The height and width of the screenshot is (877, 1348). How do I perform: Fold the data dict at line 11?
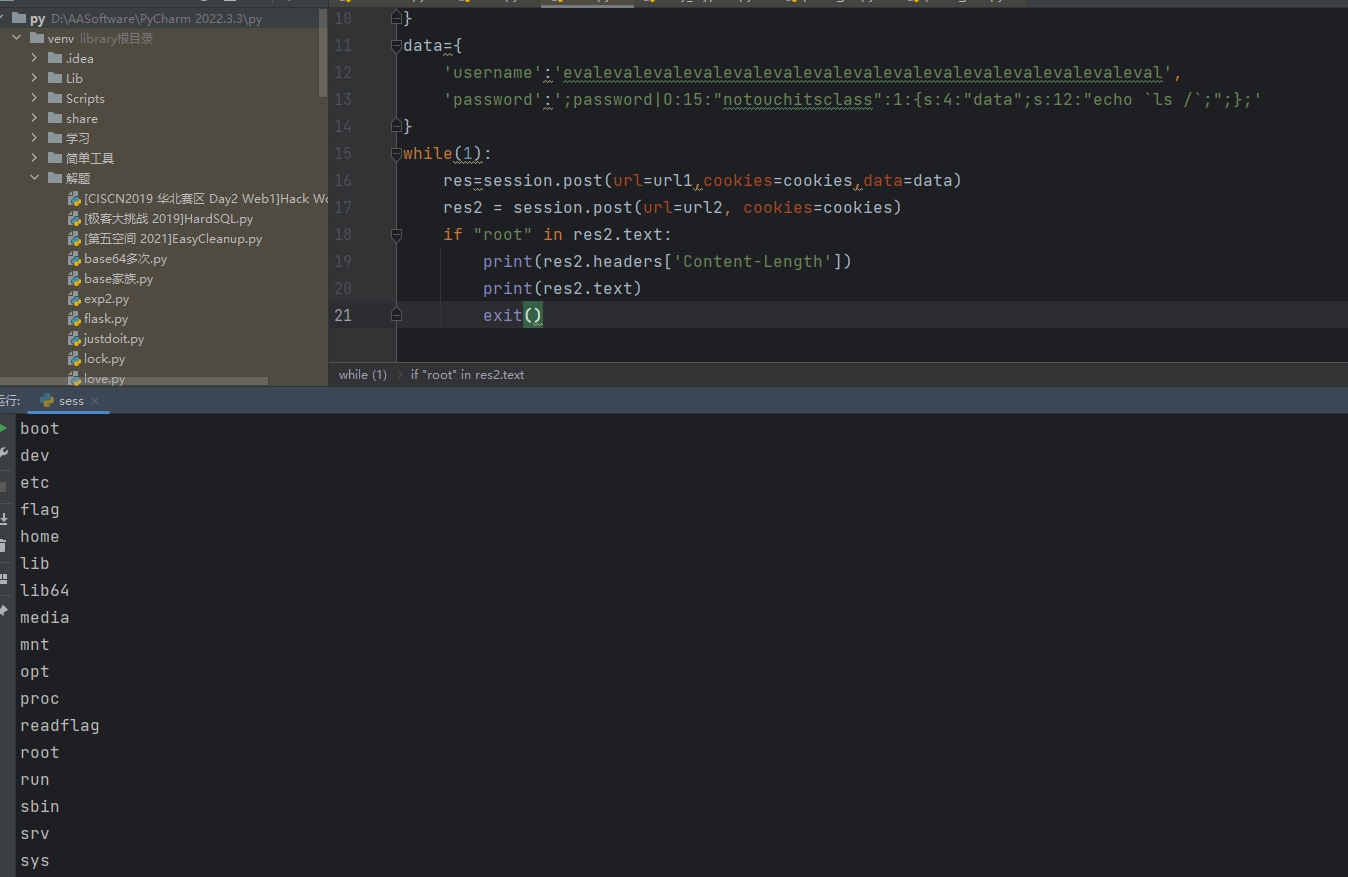pos(396,45)
